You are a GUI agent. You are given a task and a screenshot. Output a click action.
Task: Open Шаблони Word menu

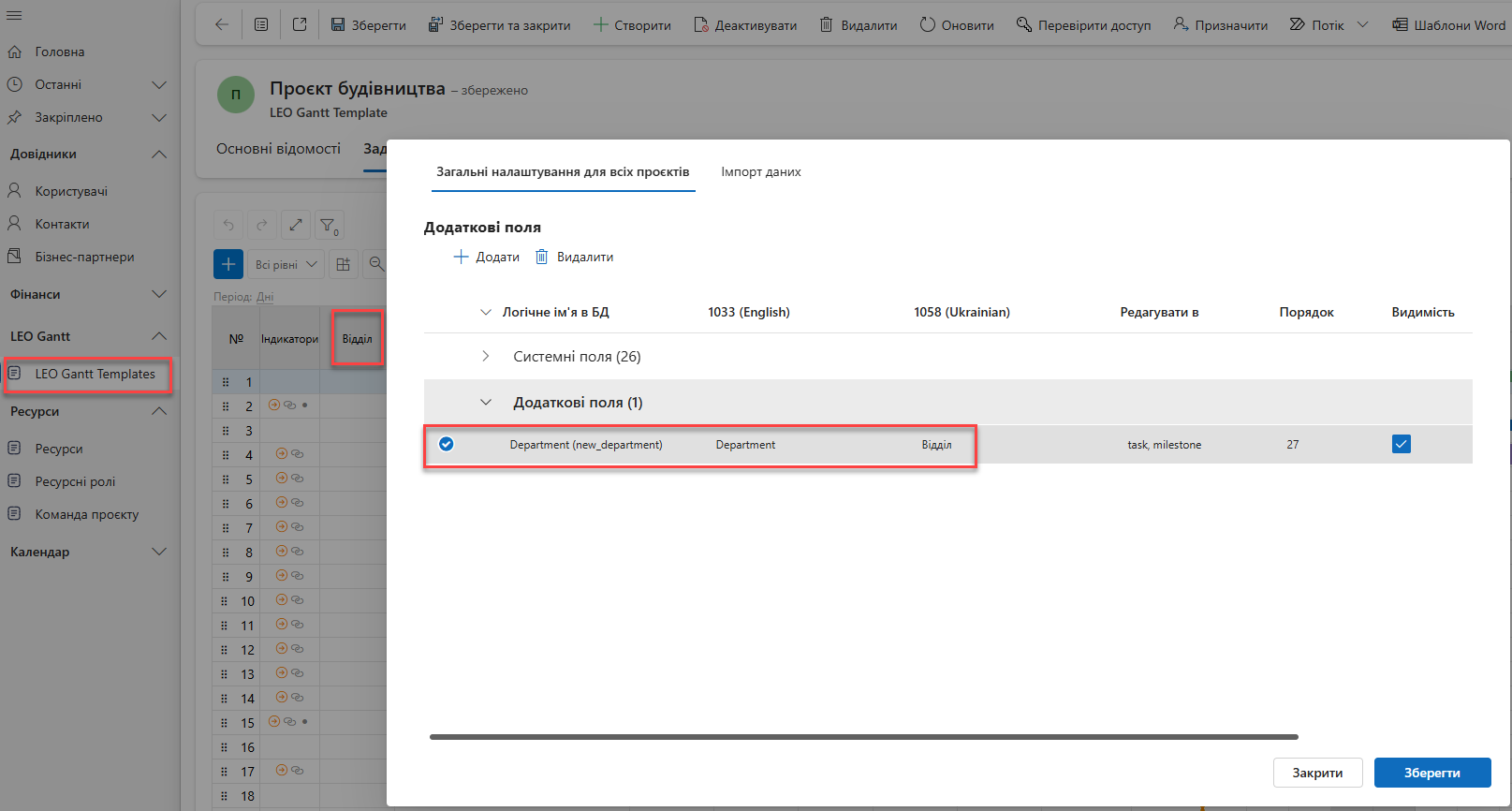click(1448, 25)
